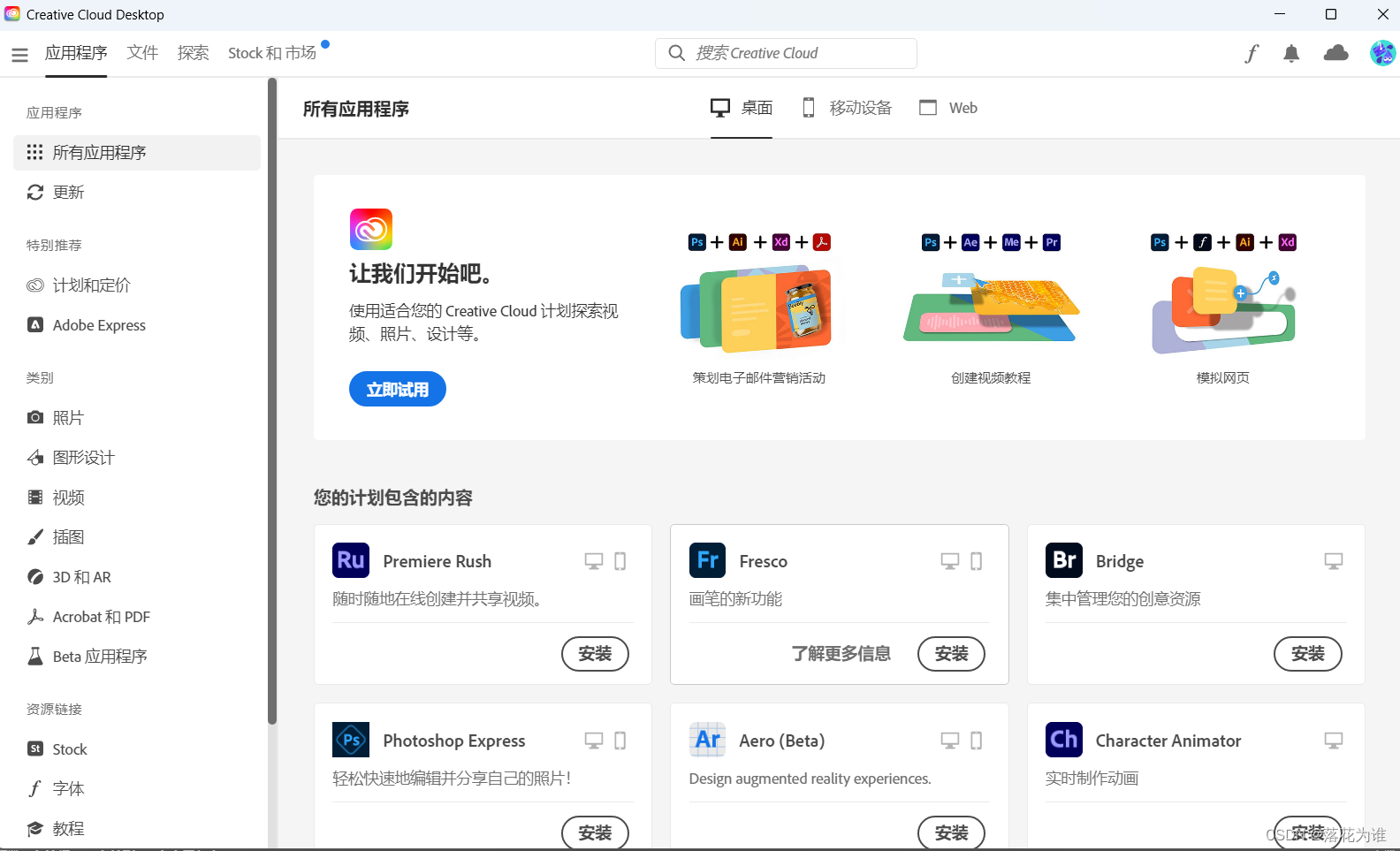The width and height of the screenshot is (1400, 851).
Task: Select the Acrobat 和 PDF category
Action: [x=137, y=617]
